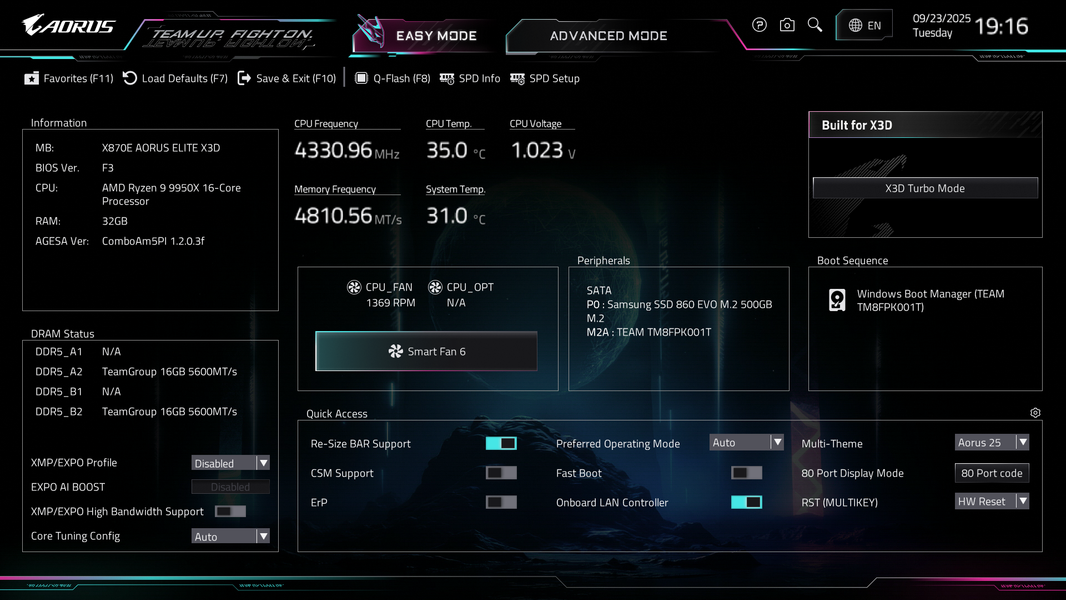
Task: Toggle XMP/EXPO High Bandwidth Support
Action: [x=230, y=511]
